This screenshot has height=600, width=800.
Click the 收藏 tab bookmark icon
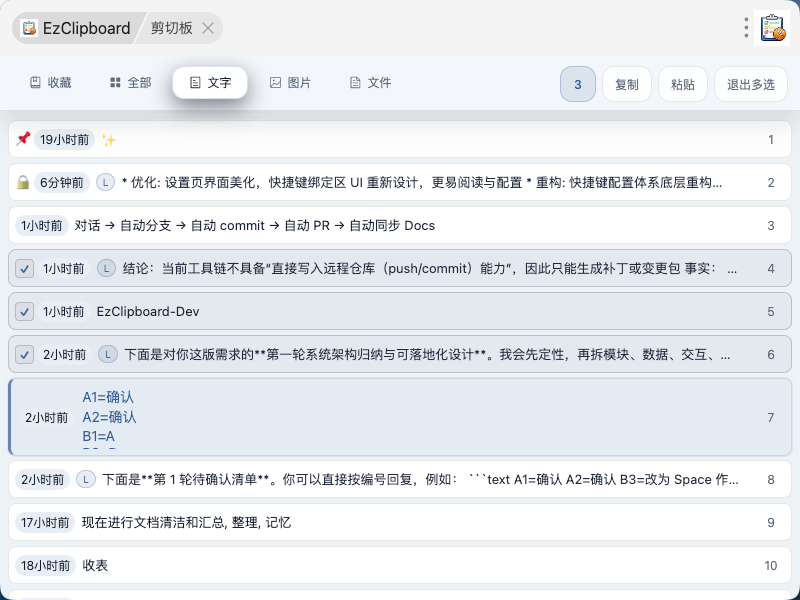(35, 83)
